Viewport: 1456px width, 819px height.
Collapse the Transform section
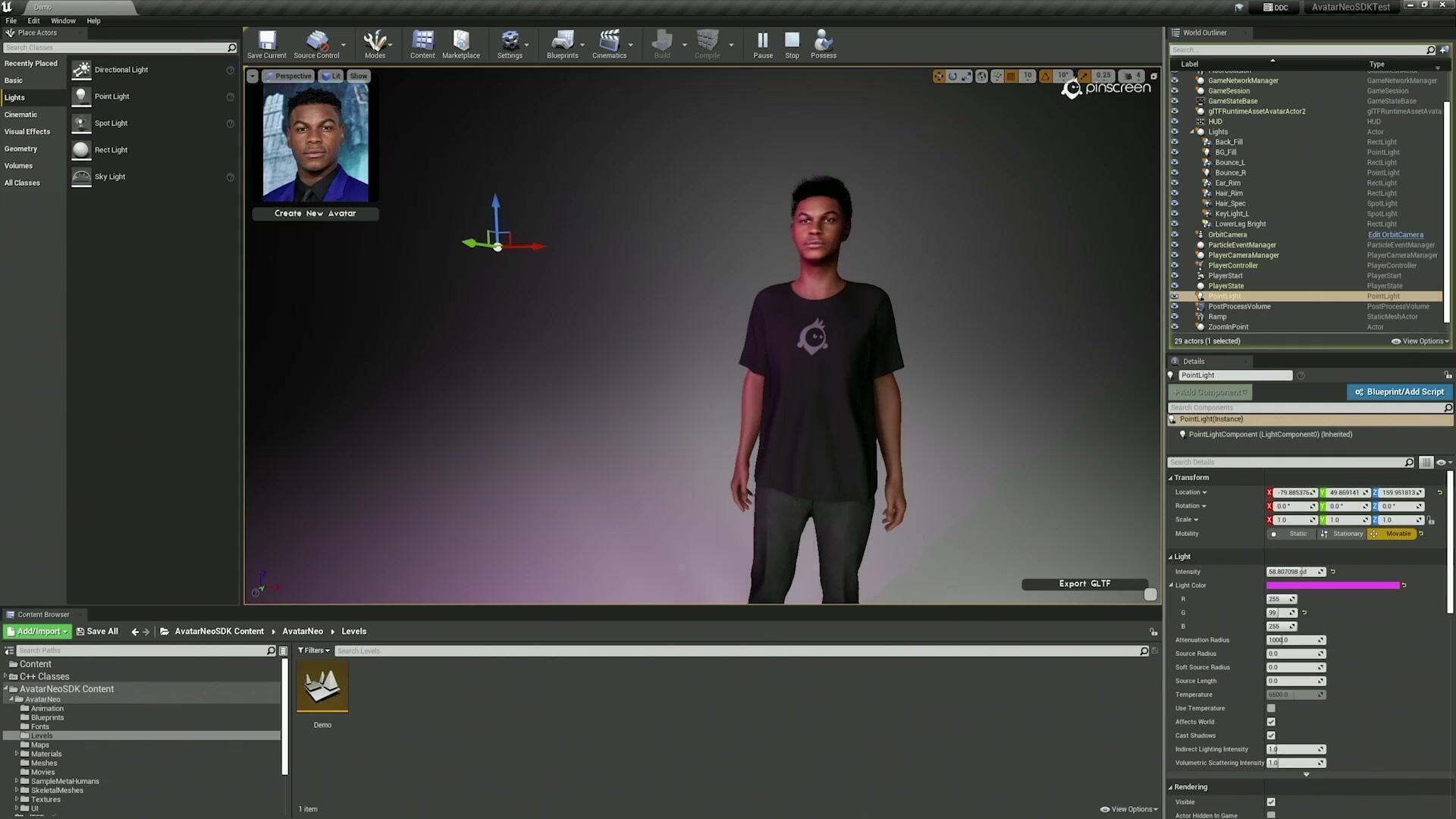click(x=1170, y=478)
